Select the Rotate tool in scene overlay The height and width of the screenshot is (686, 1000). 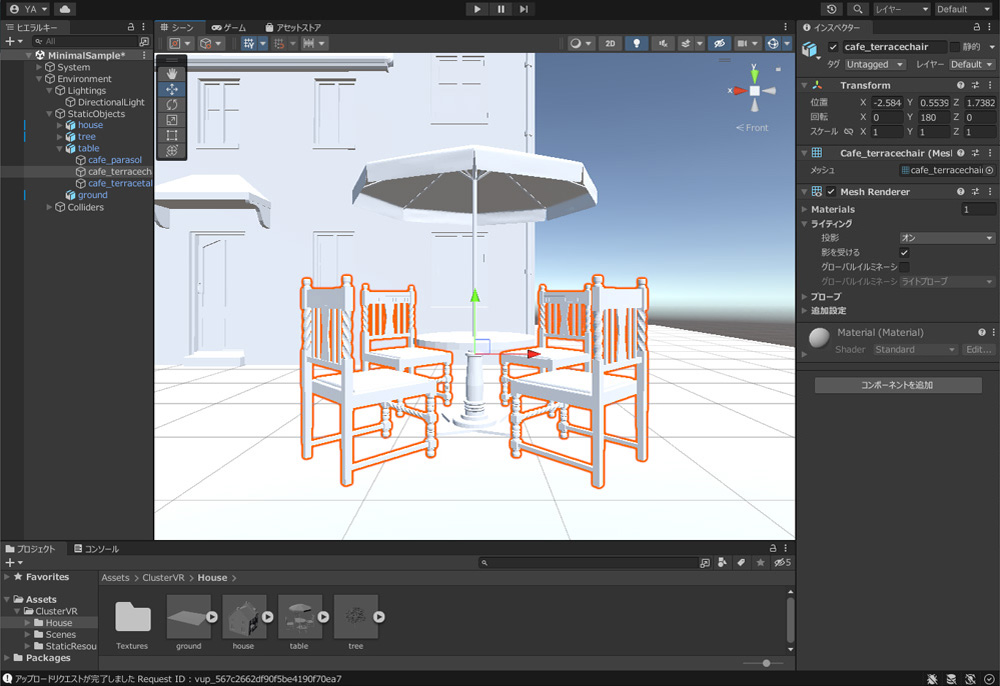(x=172, y=104)
